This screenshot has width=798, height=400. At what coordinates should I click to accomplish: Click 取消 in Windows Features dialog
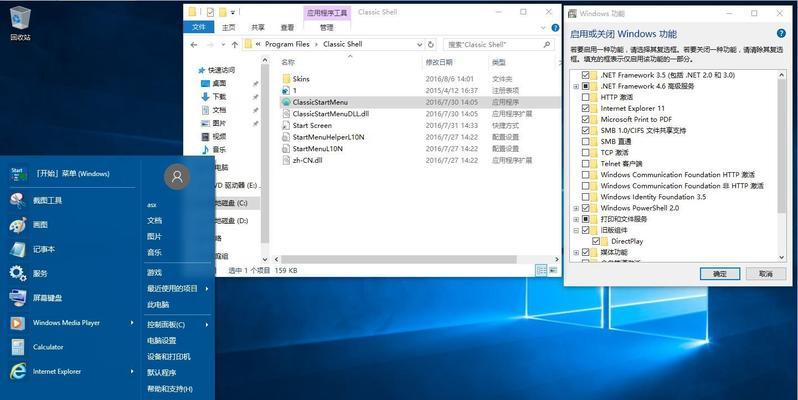click(x=765, y=274)
